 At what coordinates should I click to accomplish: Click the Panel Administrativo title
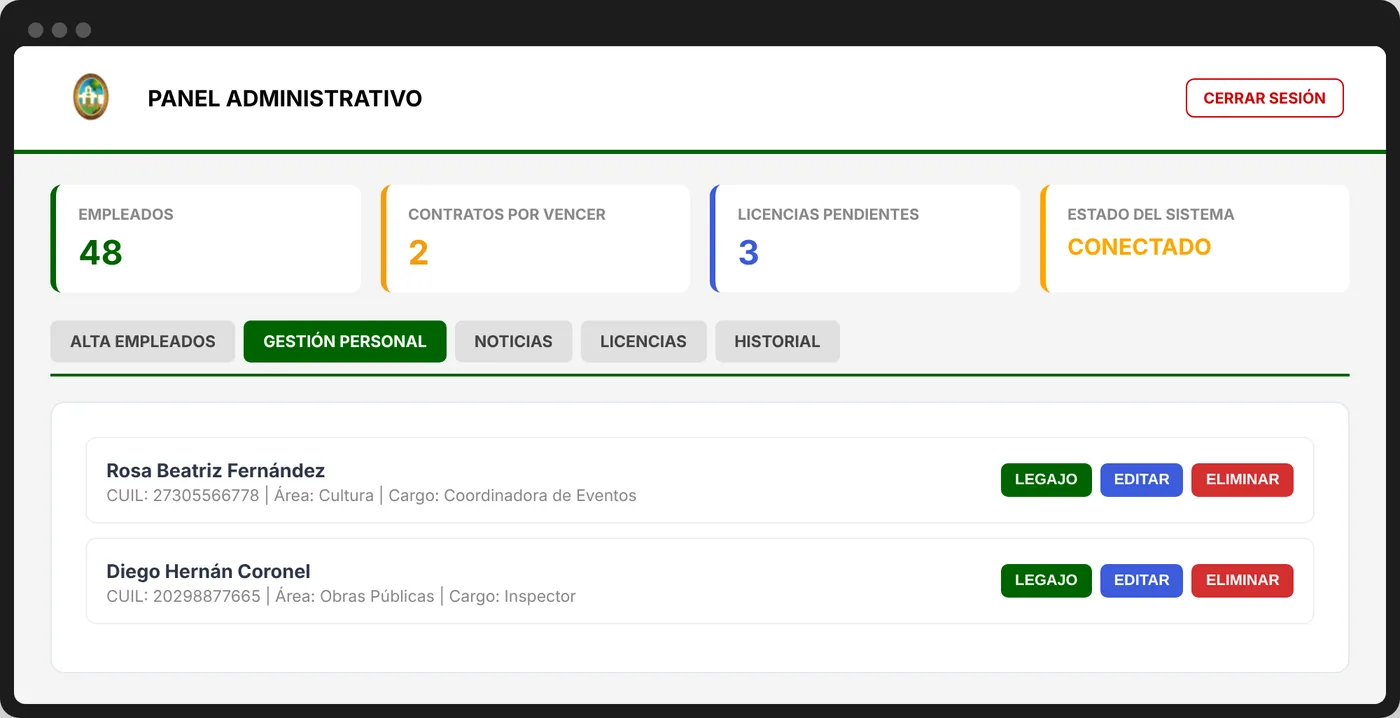285,98
